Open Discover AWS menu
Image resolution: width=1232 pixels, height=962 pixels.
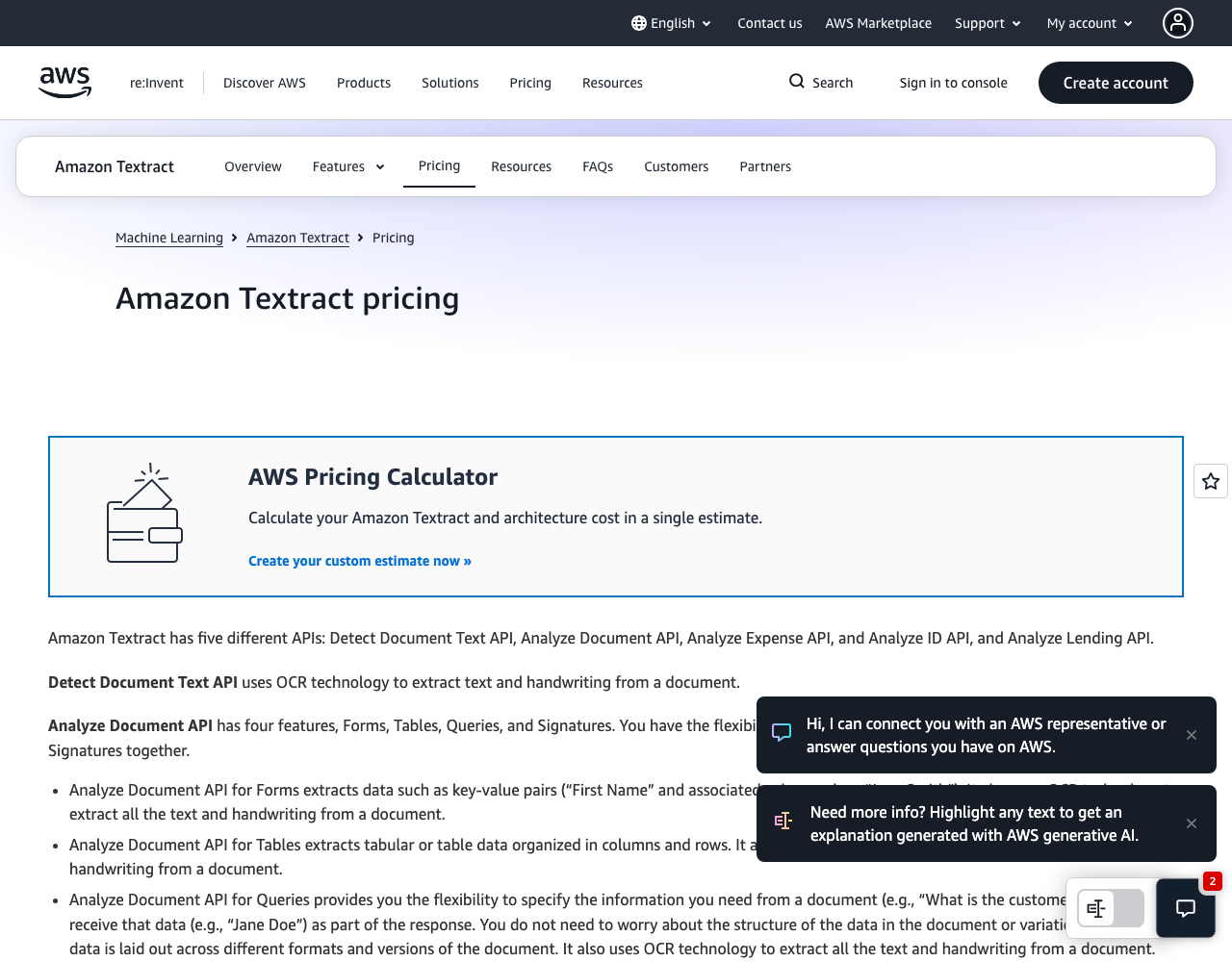pos(265,83)
